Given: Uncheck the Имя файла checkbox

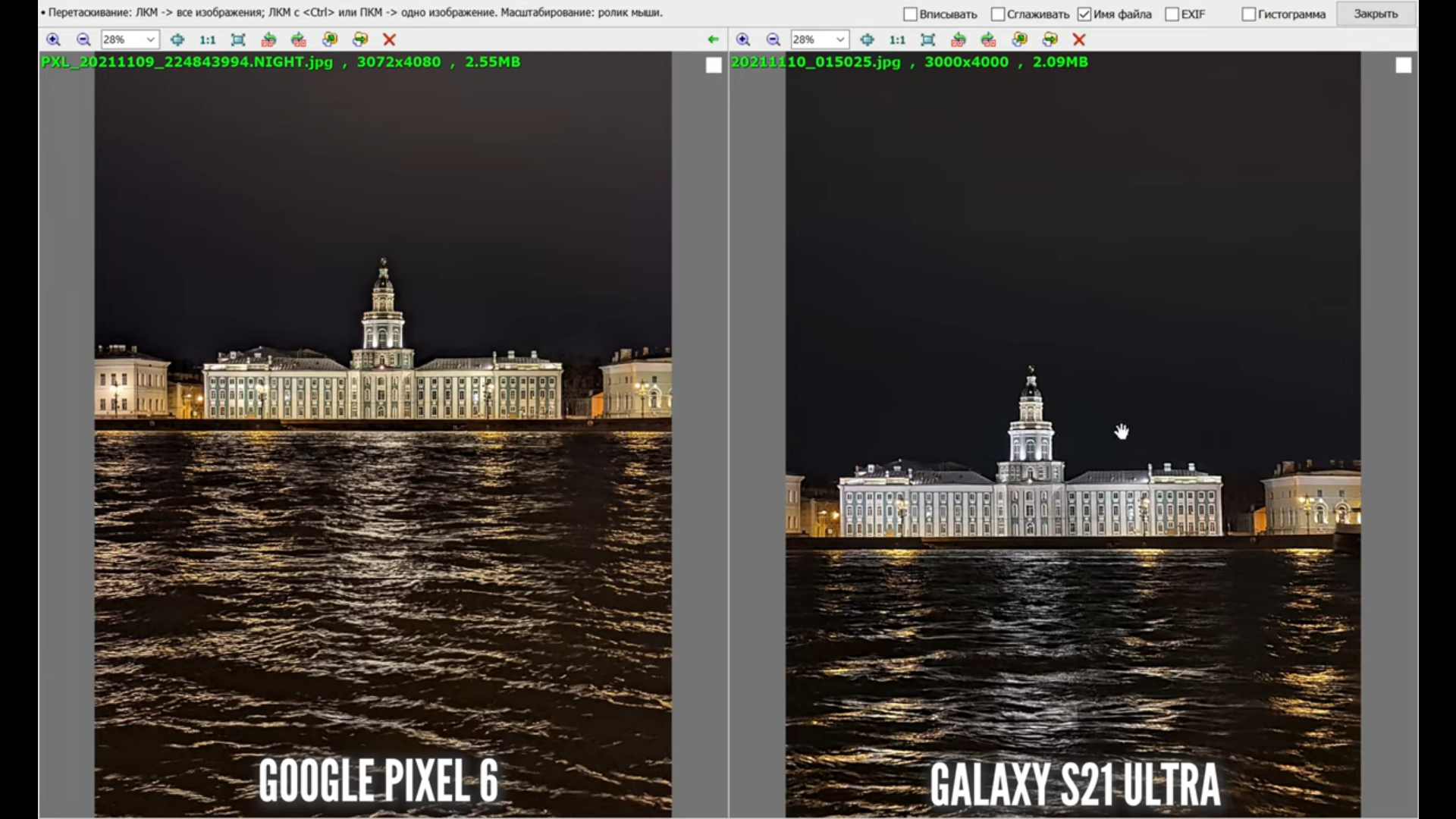Looking at the screenshot, I should (x=1084, y=14).
